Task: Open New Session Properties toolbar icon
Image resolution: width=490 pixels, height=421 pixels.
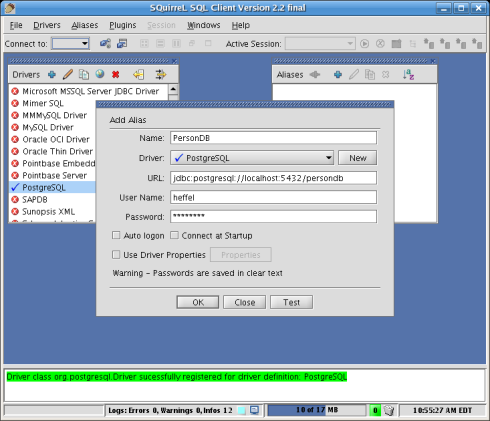Action: (122, 43)
